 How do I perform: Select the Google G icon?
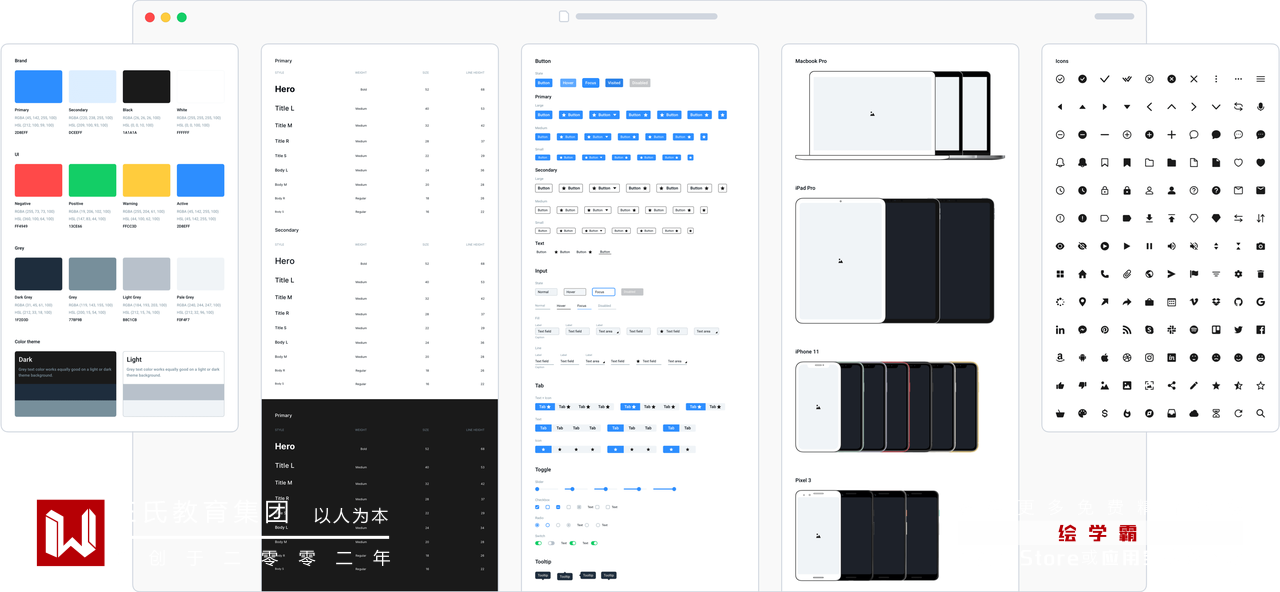pyautogui.click(x=1261, y=301)
